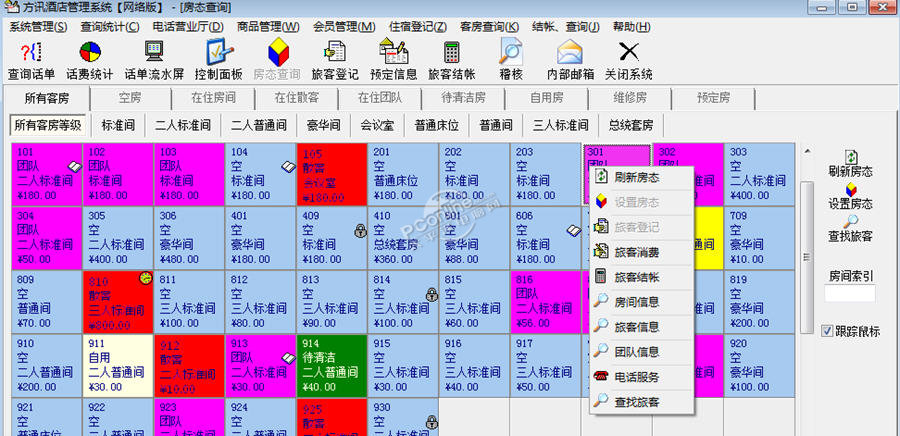The width and height of the screenshot is (900, 436).
Task: Open the 旅客结帐 calculator icon
Action: (x=452, y=52)
